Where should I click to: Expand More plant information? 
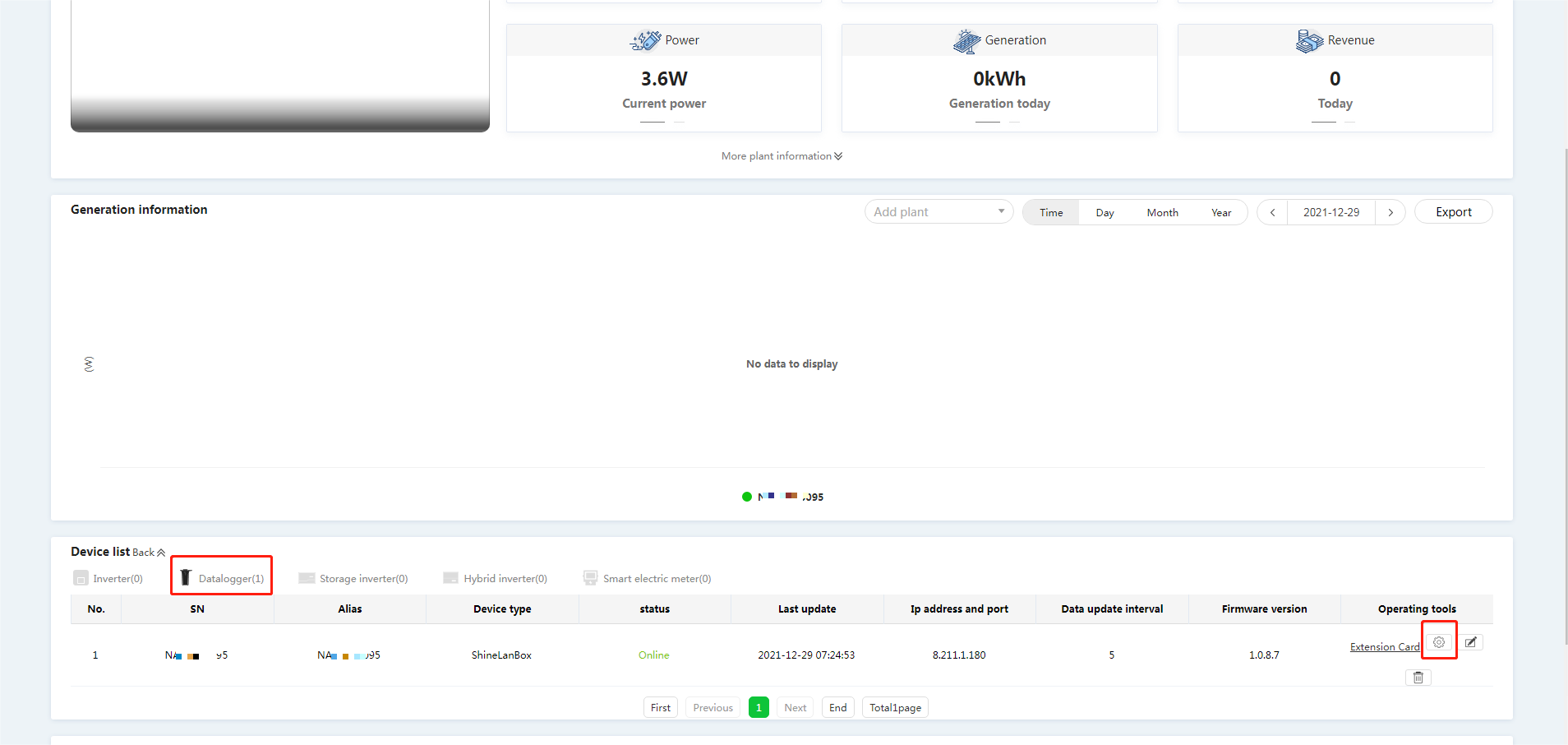(x=782, y=156)
